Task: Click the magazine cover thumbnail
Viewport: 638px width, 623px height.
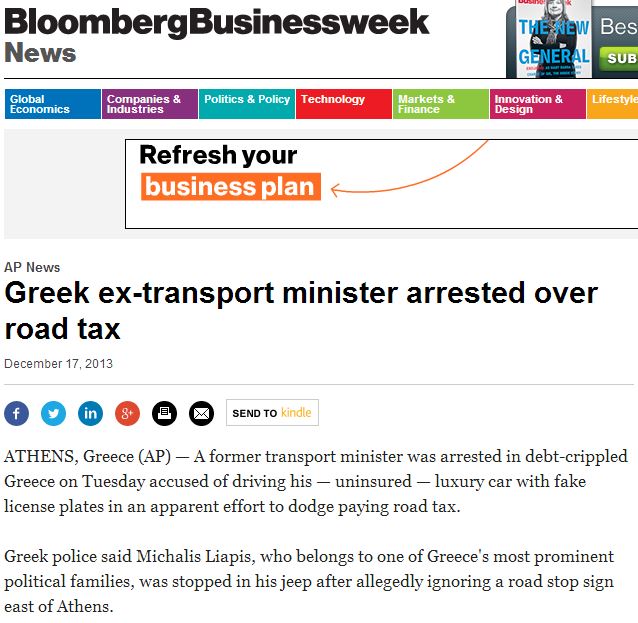Action: tap(552, 38)
